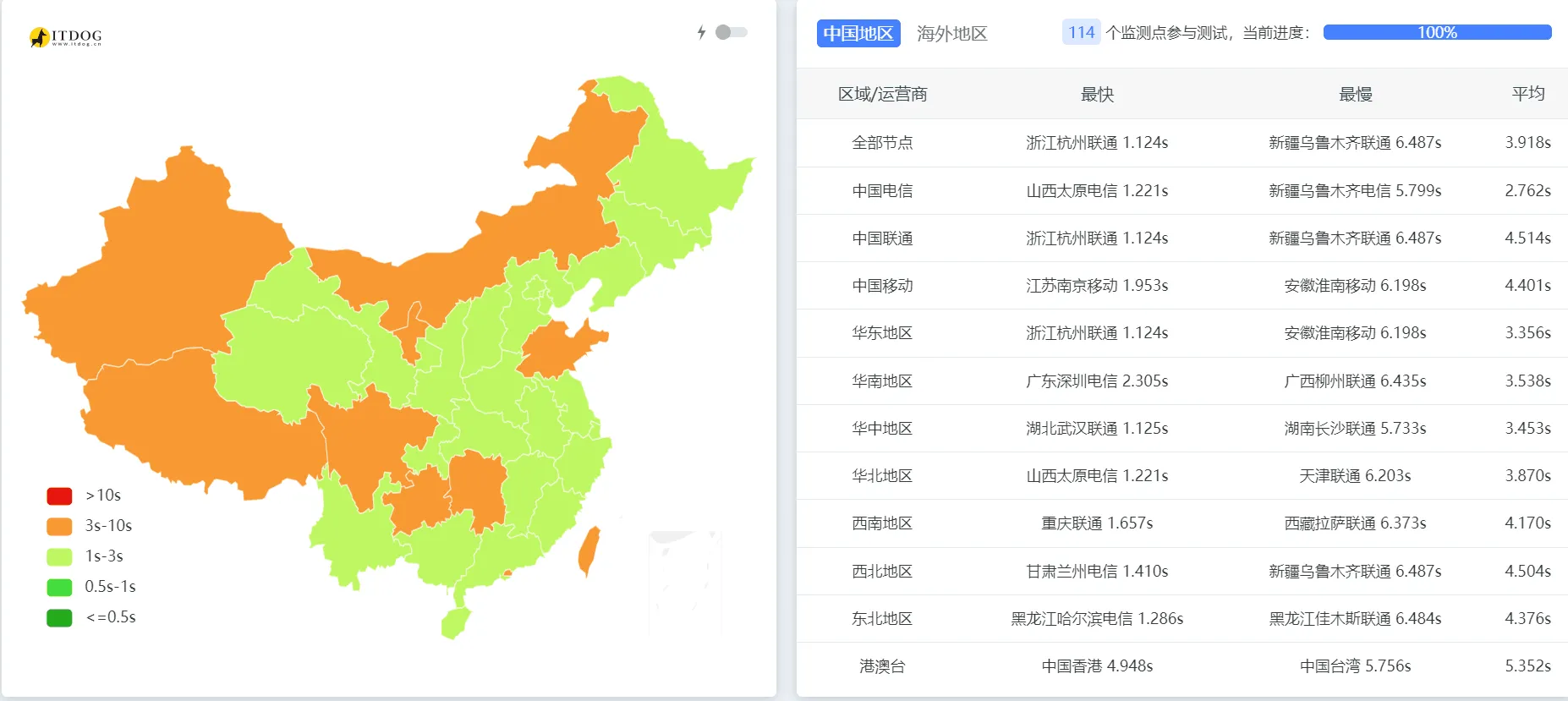Select the 东北地区 row label

(x=882, y=618)
